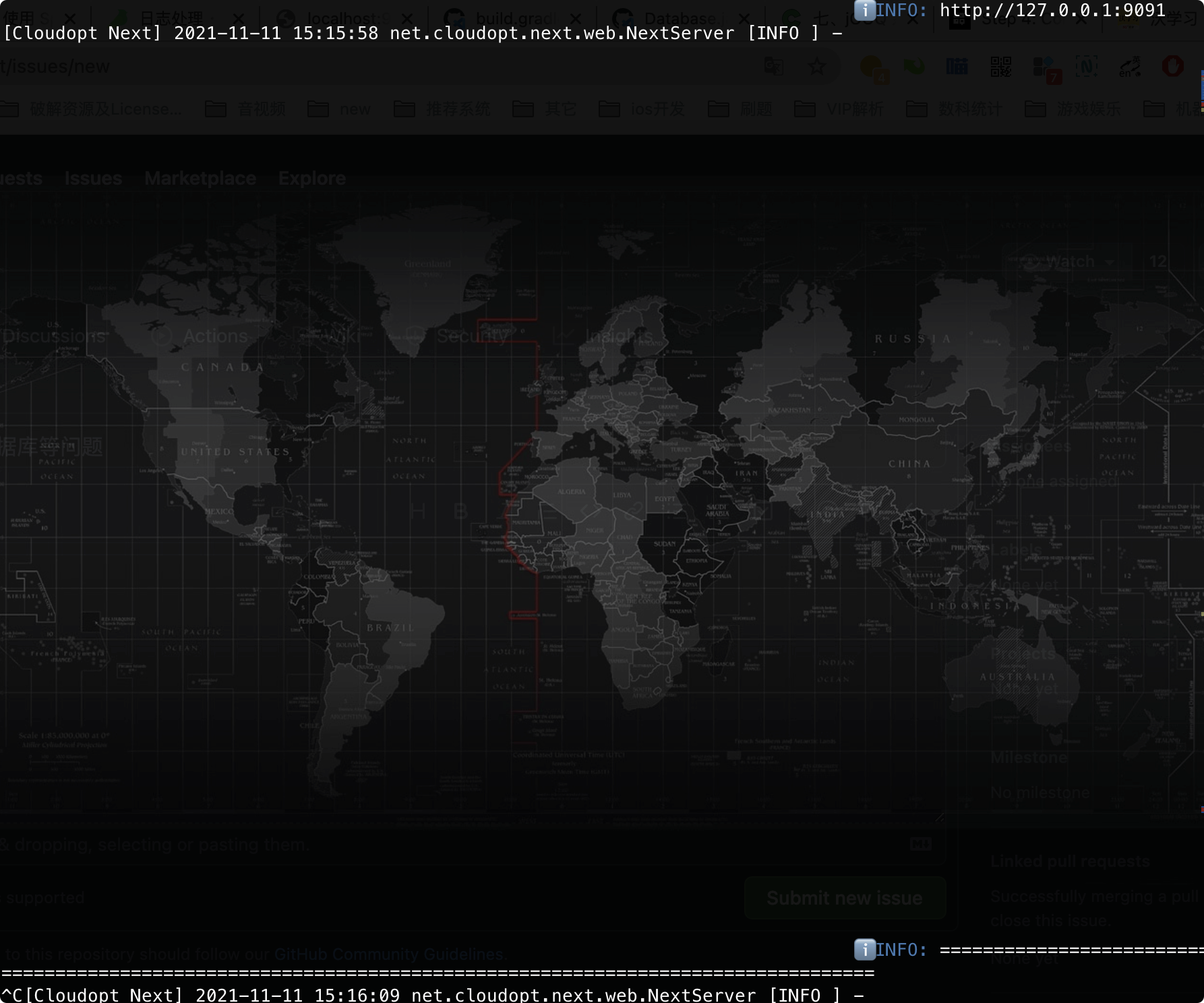This screenshot has width=1204, height=1003.
Task: Open the VIP解析 bookmark folder
Action: (x=839, y=109)
